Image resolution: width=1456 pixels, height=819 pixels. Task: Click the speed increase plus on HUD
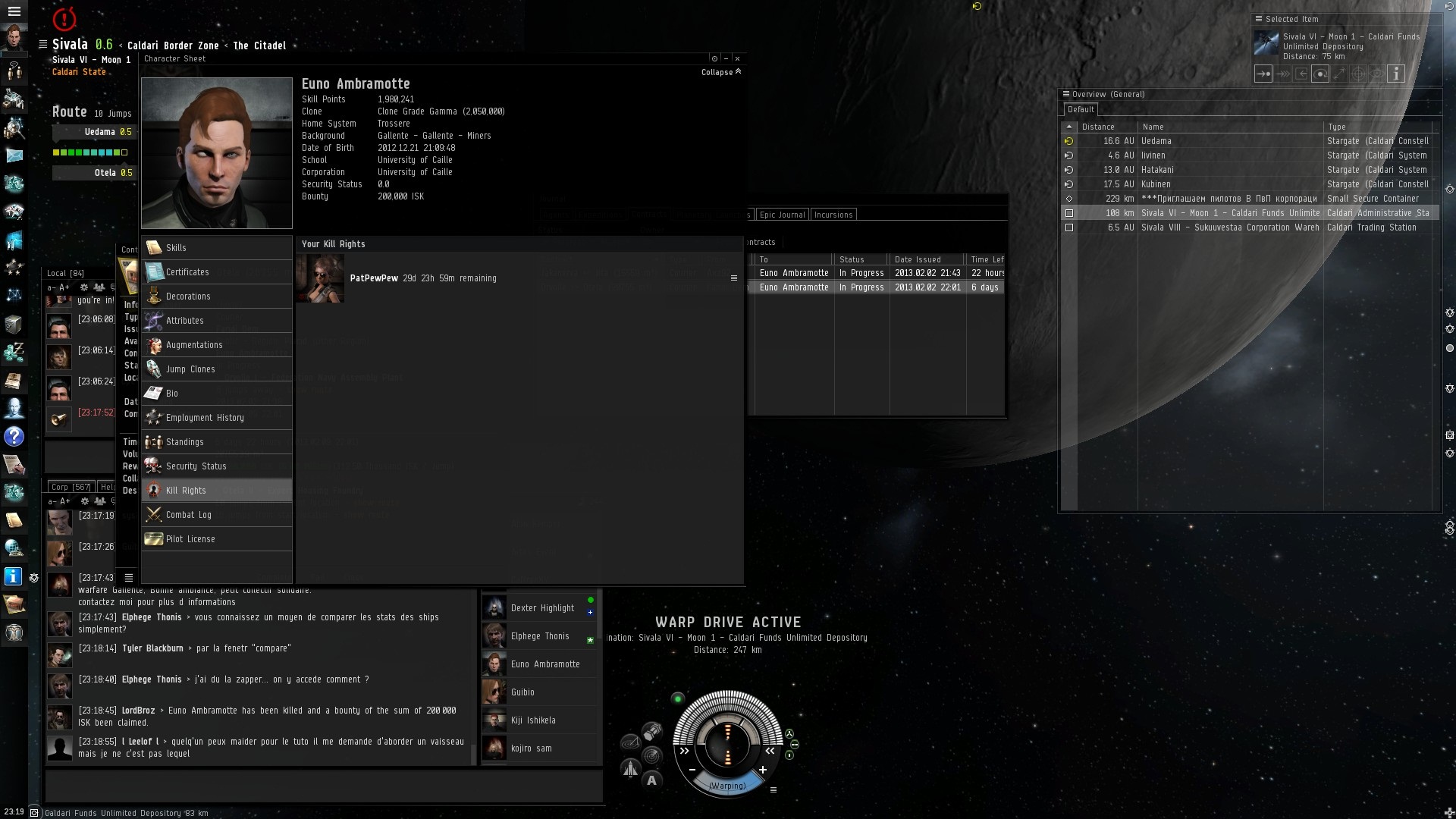pos(763,770)
